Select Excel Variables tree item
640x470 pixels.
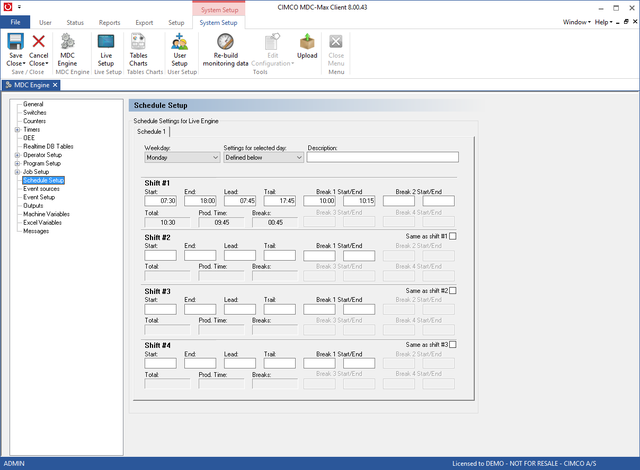[42, 223]
